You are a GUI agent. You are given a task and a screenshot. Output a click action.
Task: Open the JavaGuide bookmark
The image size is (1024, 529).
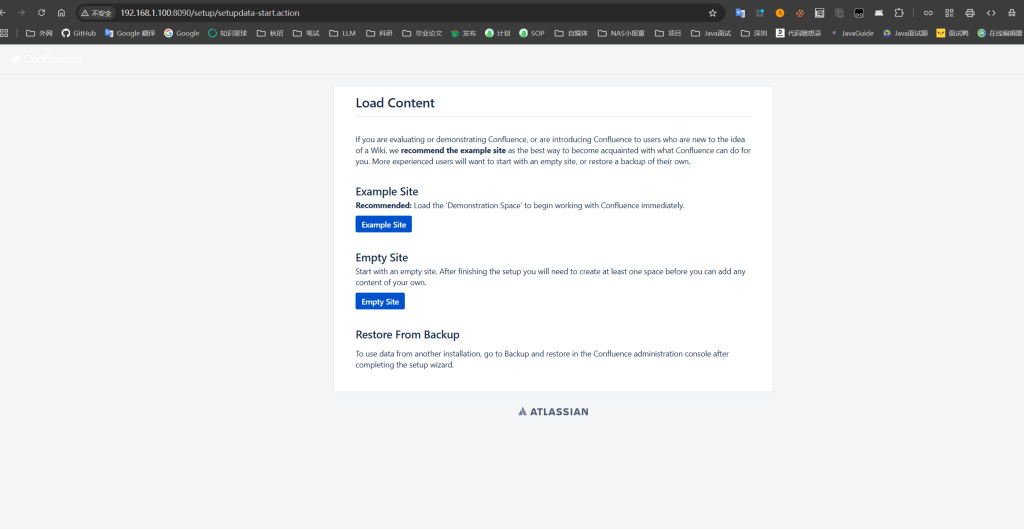coord(852,33)
